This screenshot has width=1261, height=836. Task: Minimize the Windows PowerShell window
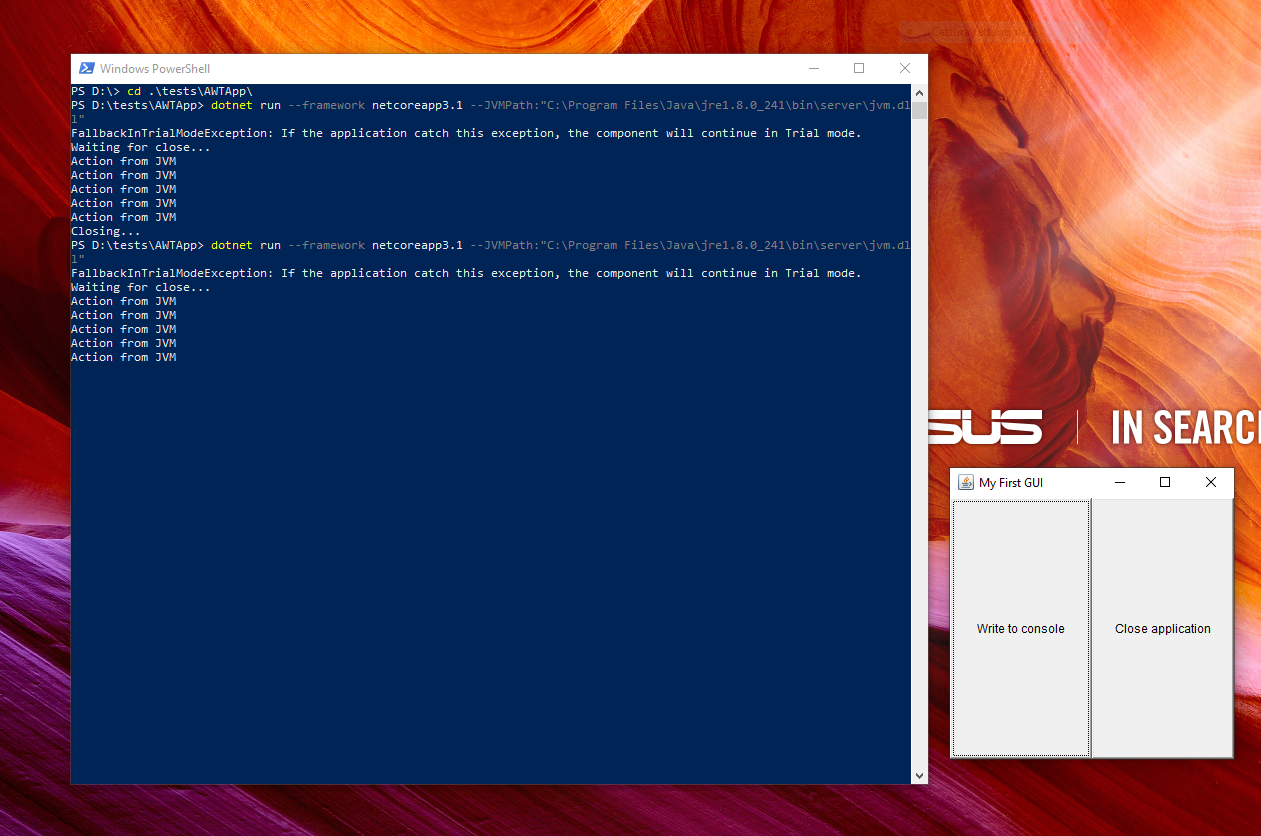click(x=813, y=68)
